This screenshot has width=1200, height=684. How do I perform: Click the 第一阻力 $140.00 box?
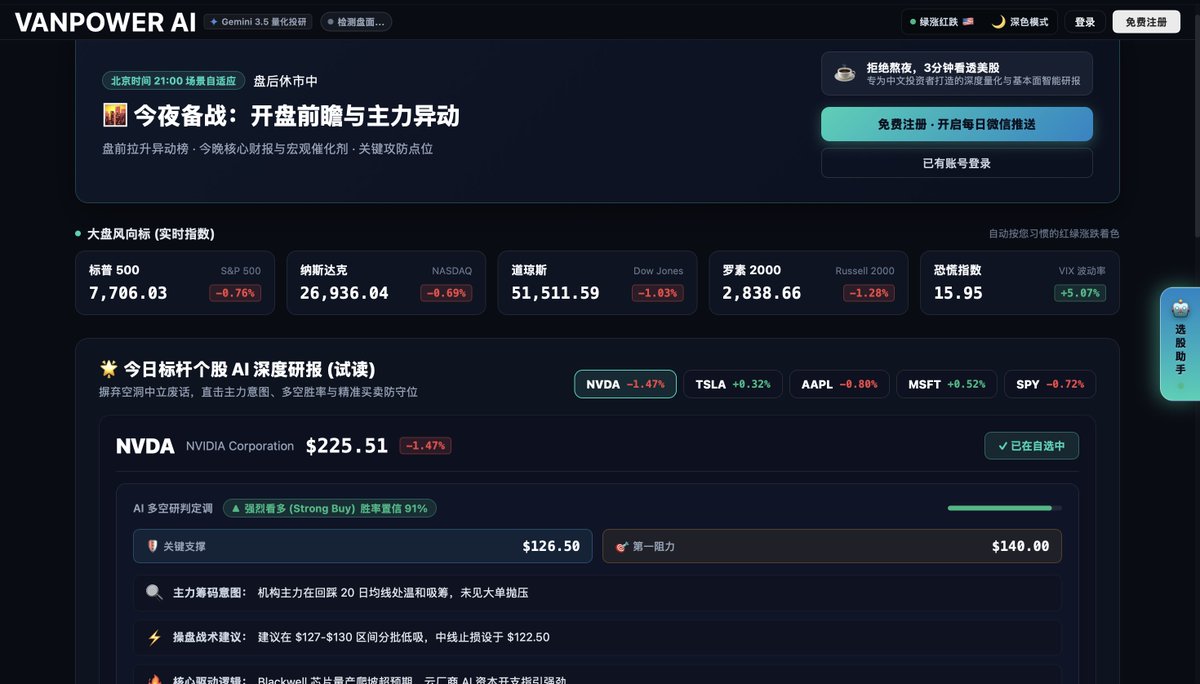click(x=832, y=546)
